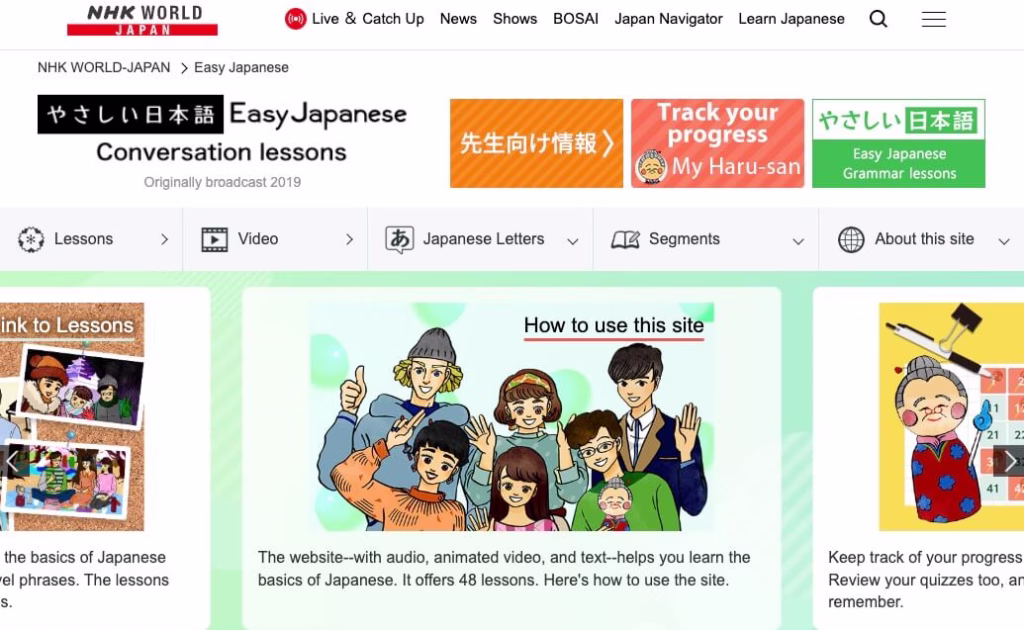Screen dimensions: 1024x630
Task: Click the red live broadcast icon
Action: (x=295, y=19)
